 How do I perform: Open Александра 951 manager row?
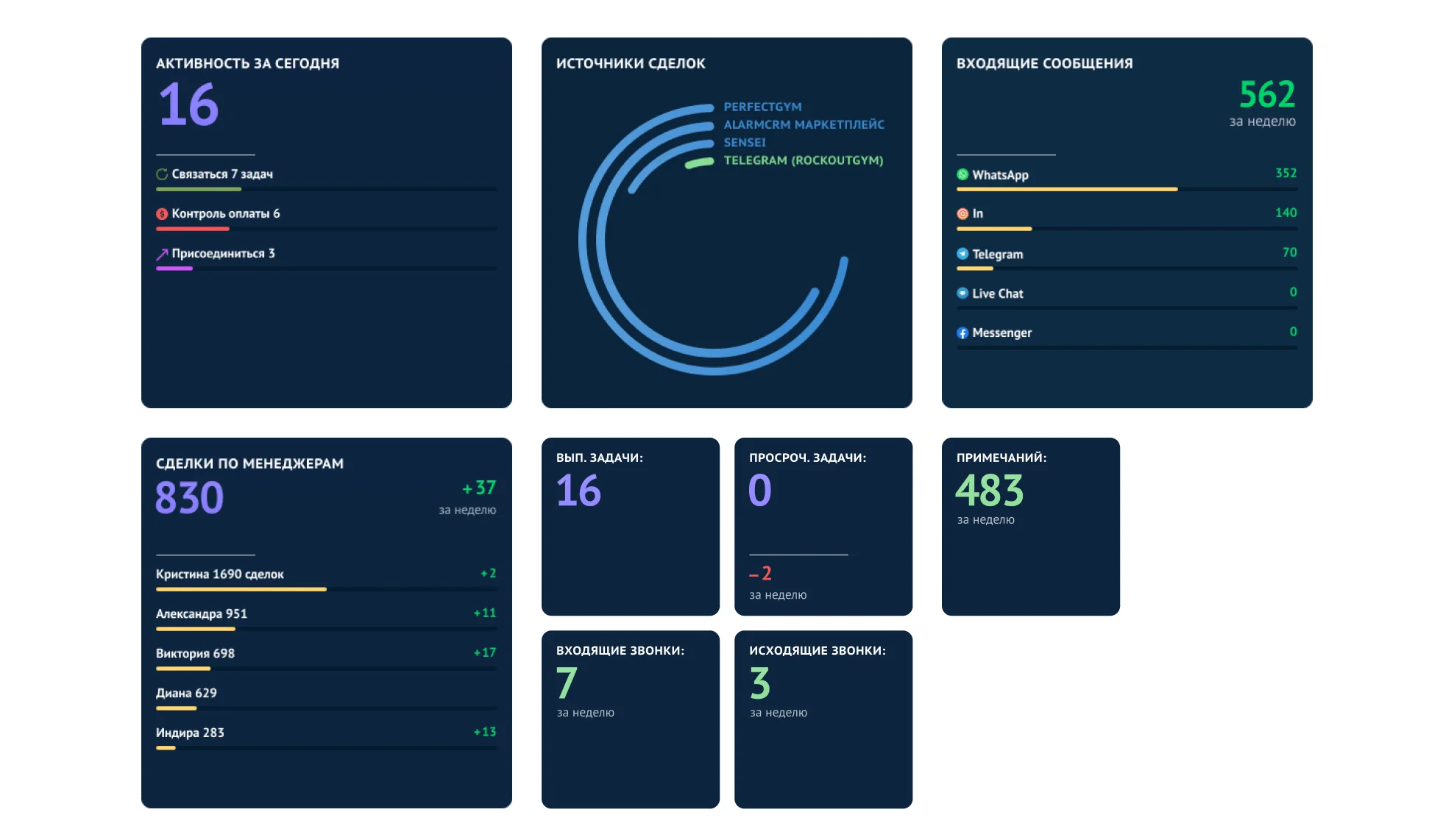click(x=201, y=614)
